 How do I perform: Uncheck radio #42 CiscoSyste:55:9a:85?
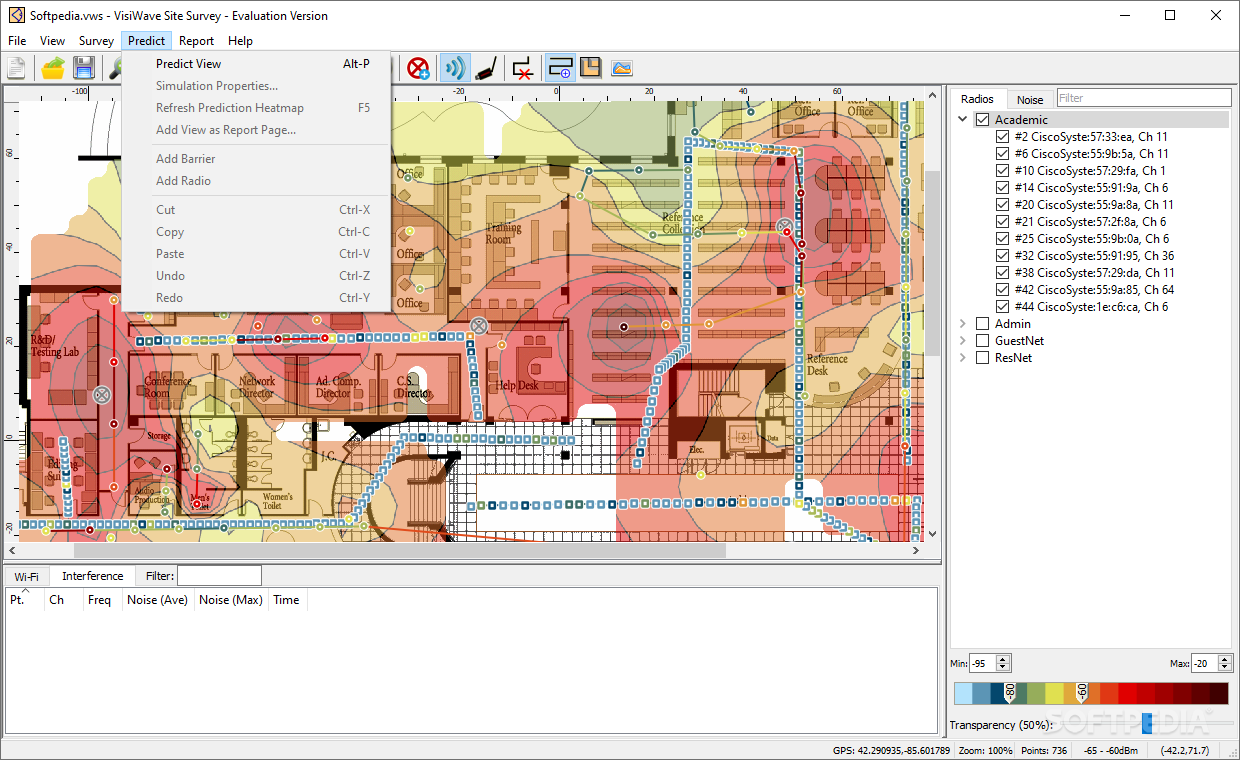[x=1002, y=290]
